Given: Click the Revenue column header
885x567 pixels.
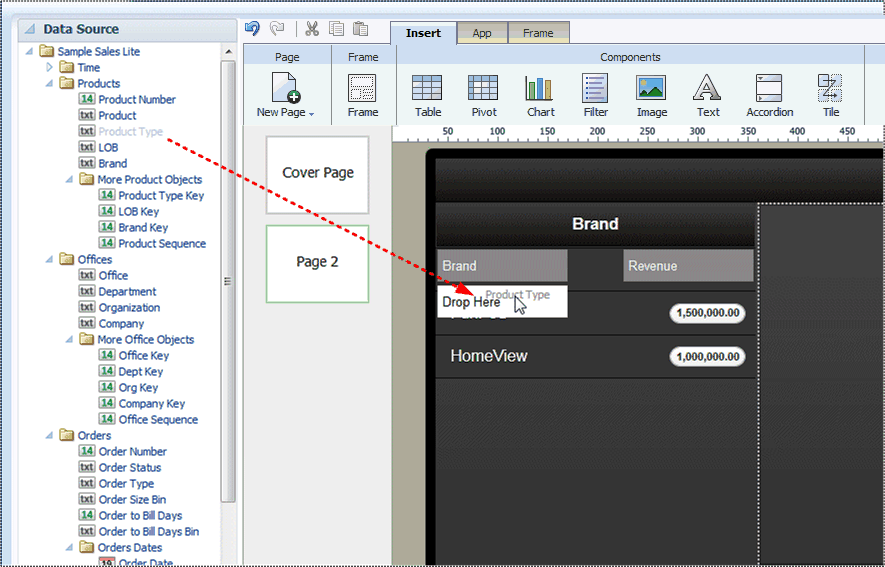Looking at the screenshot, I should point(688,266).
